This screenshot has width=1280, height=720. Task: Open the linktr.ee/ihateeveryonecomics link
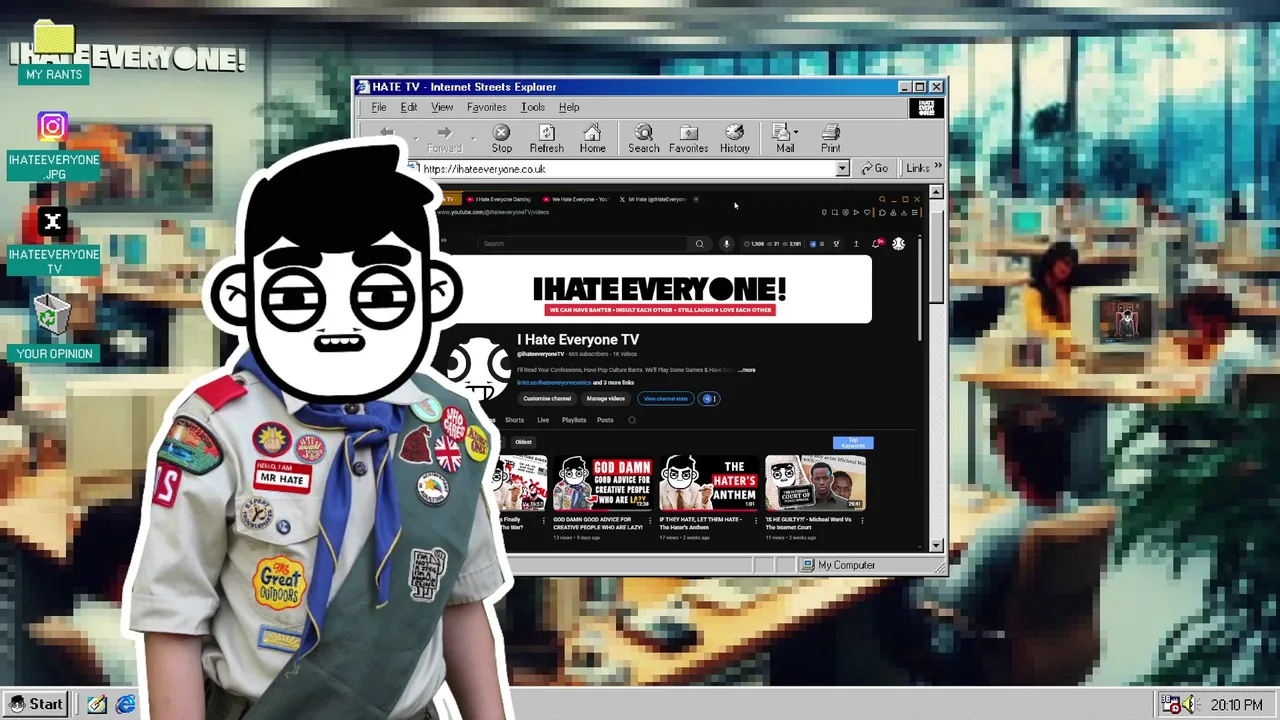554,383
